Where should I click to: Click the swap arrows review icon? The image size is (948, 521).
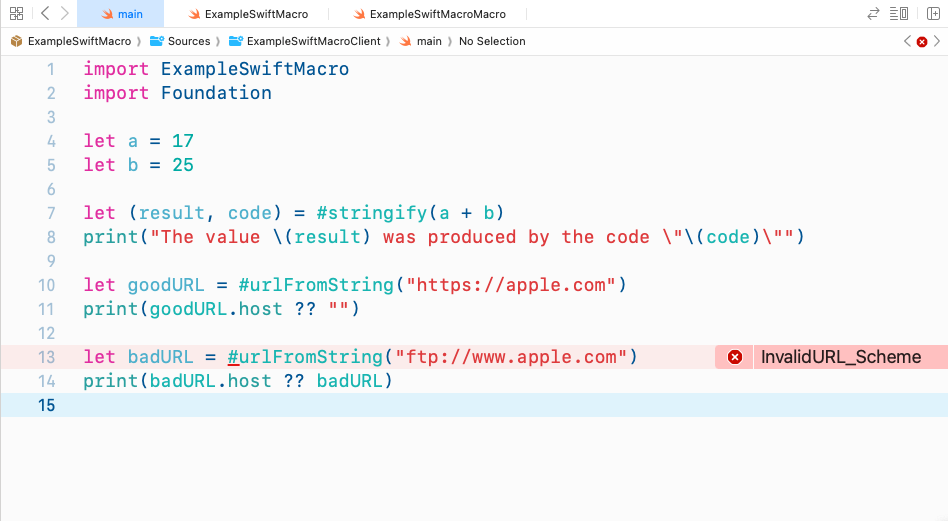(873, 13)
